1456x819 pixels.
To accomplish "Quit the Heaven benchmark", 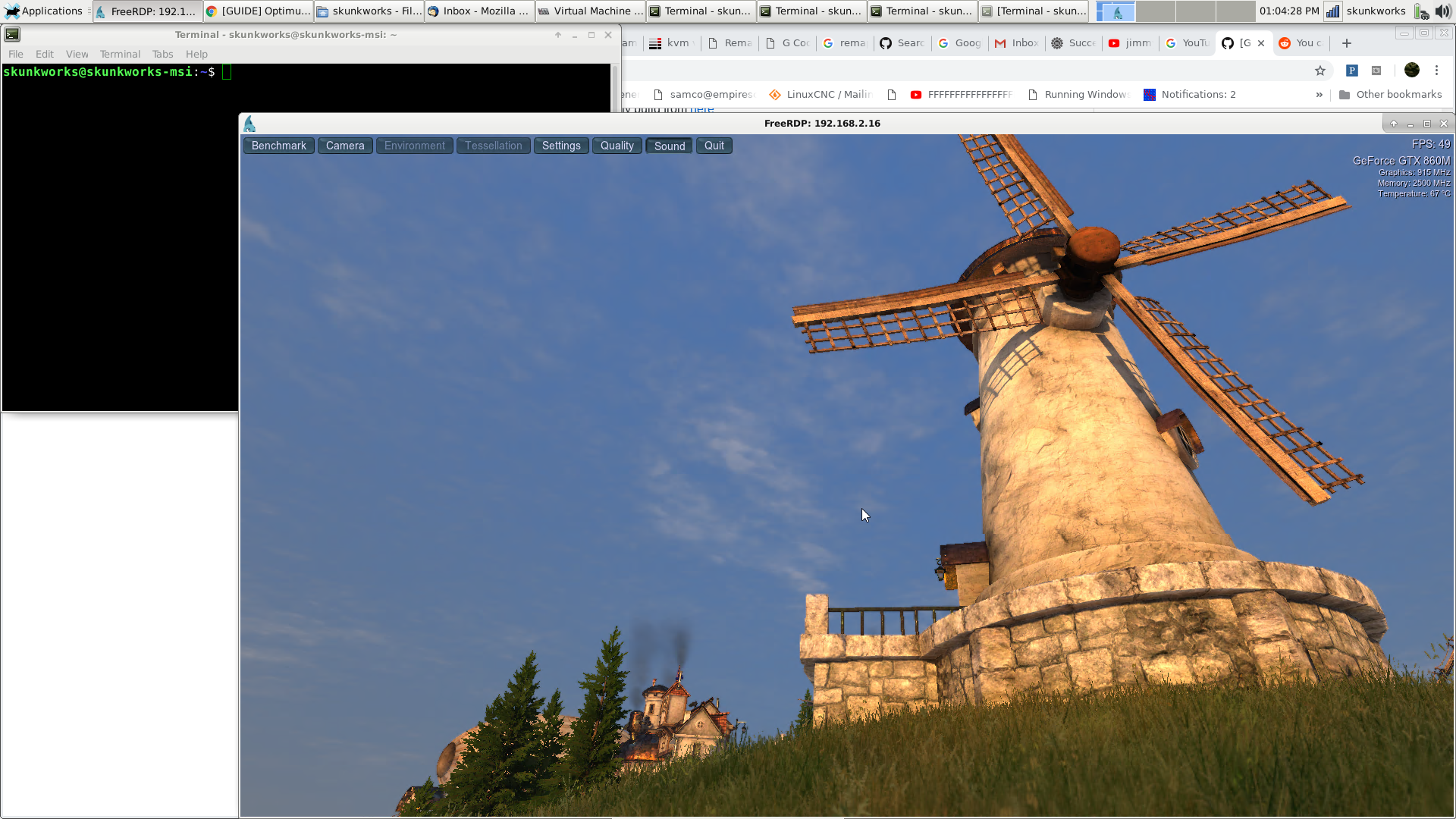I will tap(714, 146).
